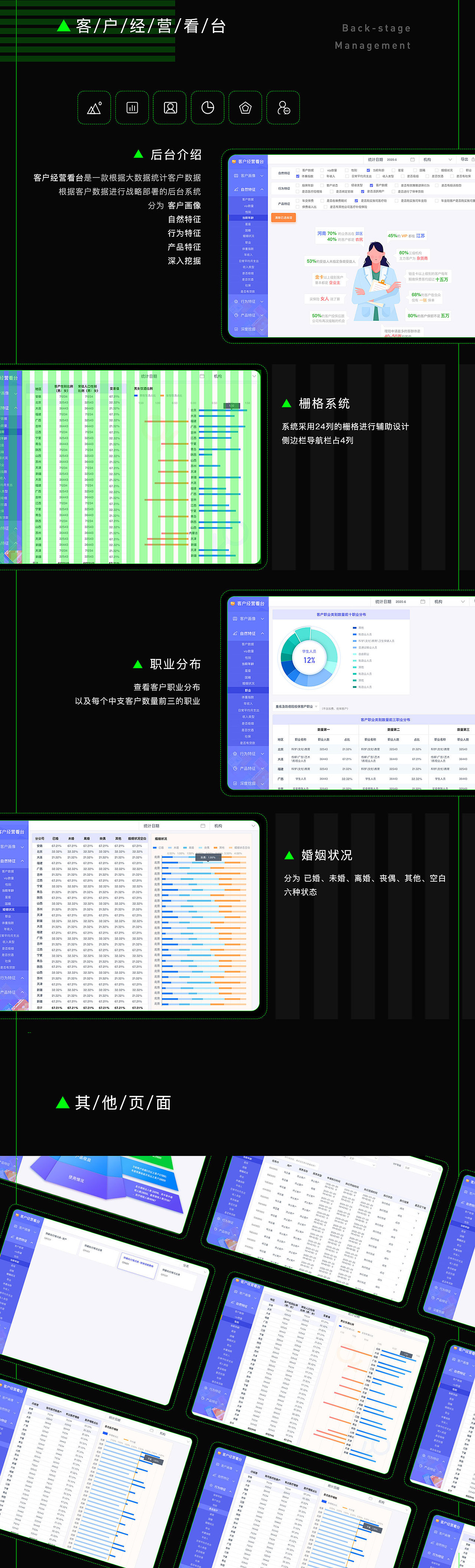Screen dimensions: 475x1568
Task: Click the mountain chart icon tile
Action: [x=94, y=108]
